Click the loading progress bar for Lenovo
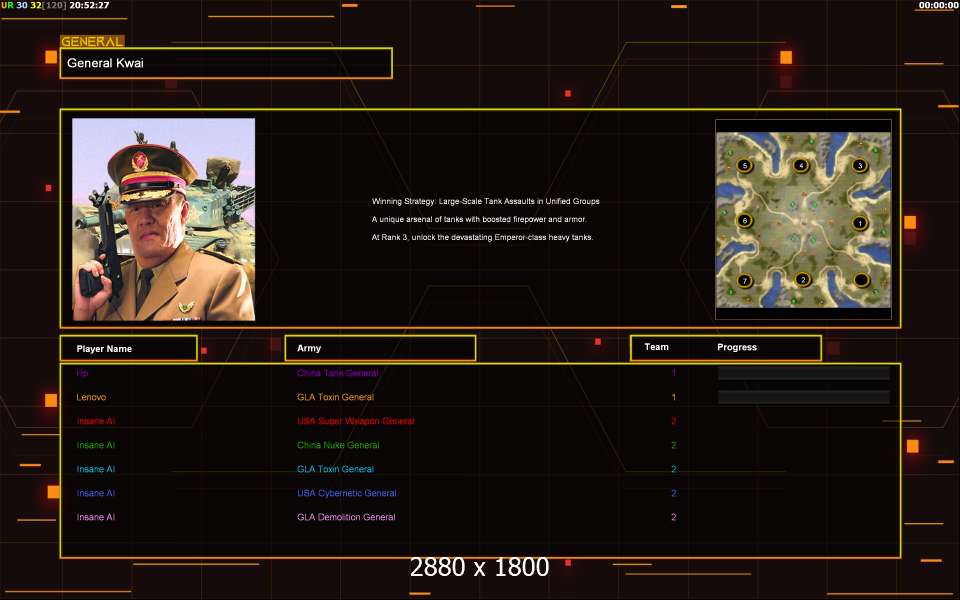Image resolution: width=960 pixels, height=600 pixels. click(803, 397)
